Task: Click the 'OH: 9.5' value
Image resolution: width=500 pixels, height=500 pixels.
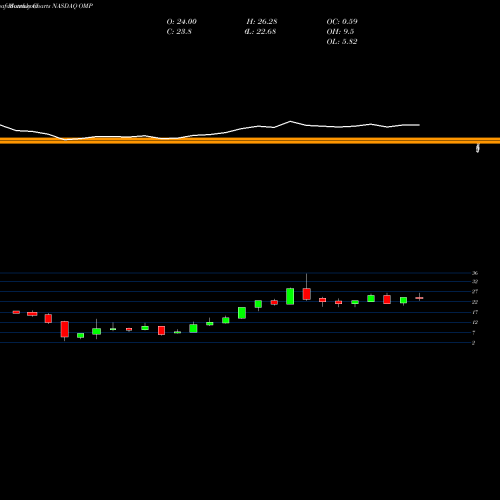Action: coord(340,32)
